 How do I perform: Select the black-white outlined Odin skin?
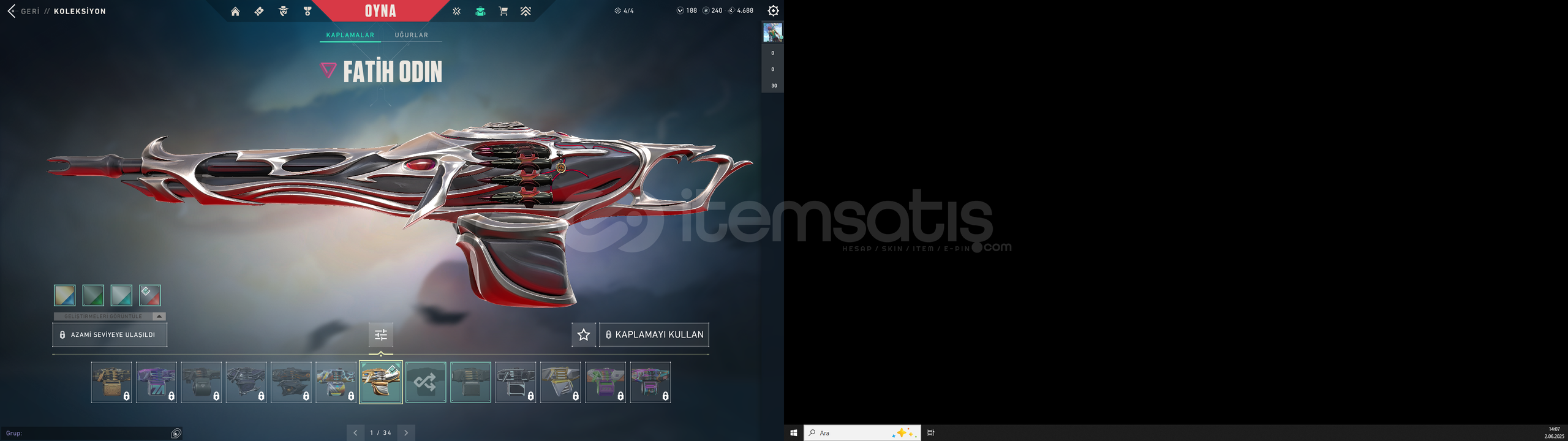click(x=516, y=382)
